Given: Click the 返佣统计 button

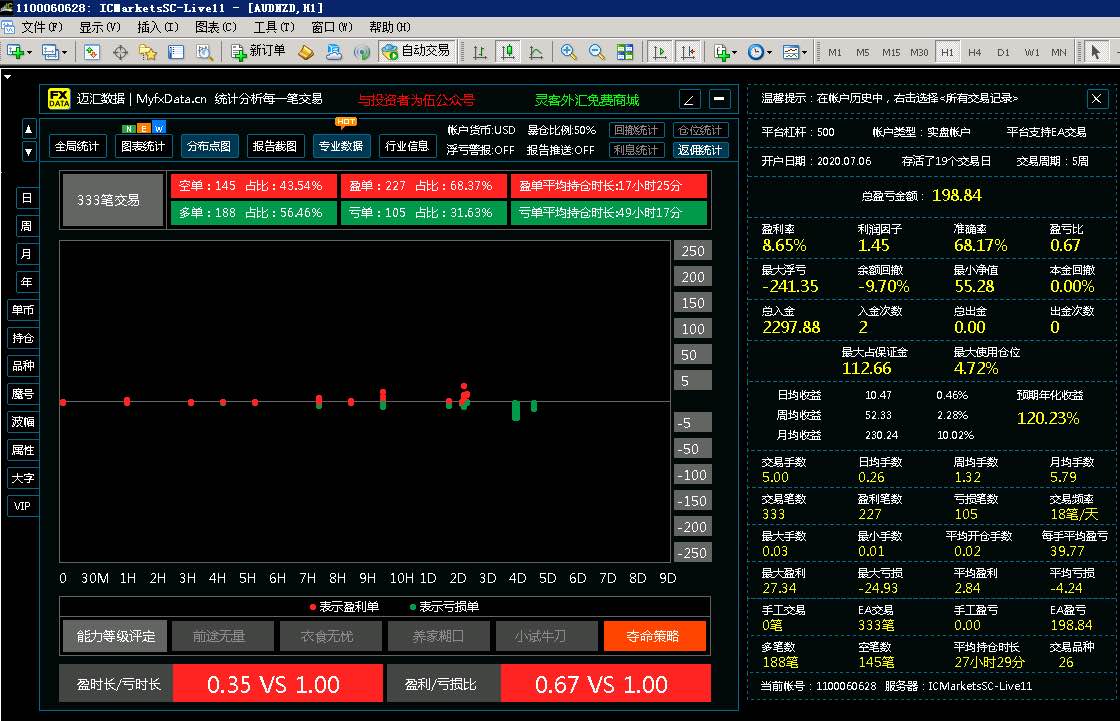Looking at the screenshot, I should coord(700,150).
